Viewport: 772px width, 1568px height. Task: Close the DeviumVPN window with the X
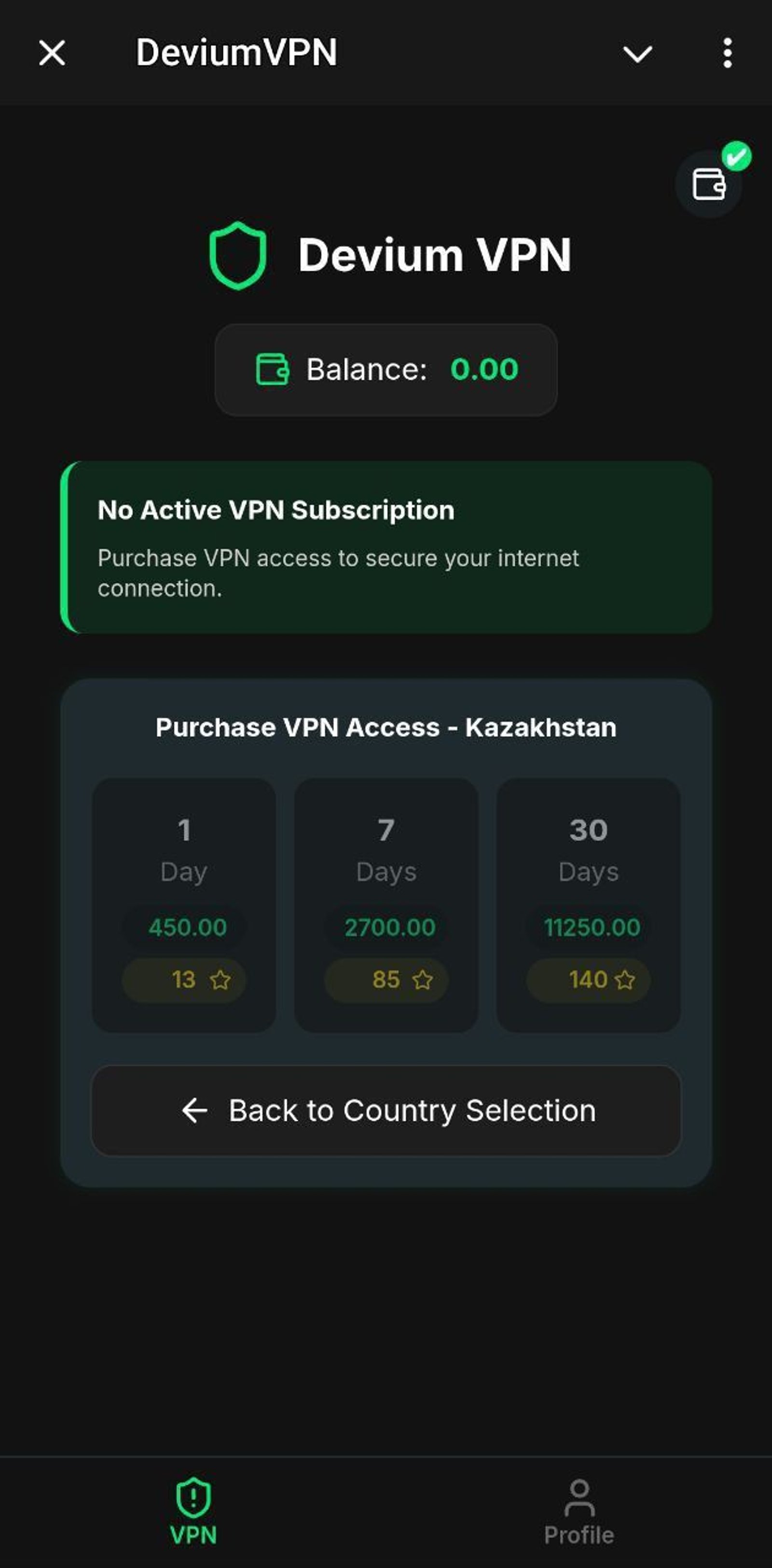pyautogui.click(x=52, y=54)
